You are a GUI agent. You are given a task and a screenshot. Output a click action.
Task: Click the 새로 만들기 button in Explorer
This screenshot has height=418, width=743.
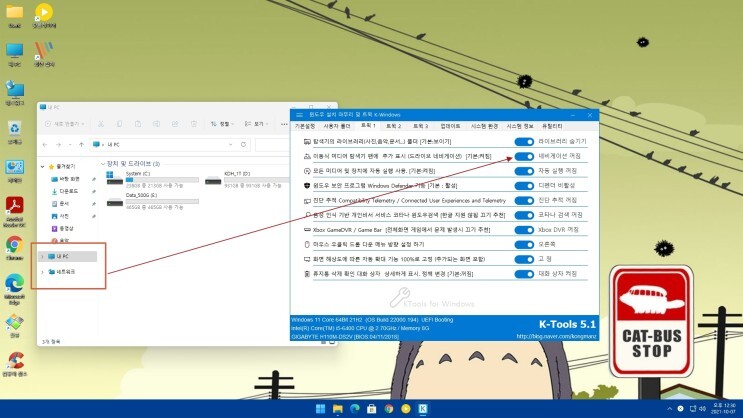(x=64, y=124)
